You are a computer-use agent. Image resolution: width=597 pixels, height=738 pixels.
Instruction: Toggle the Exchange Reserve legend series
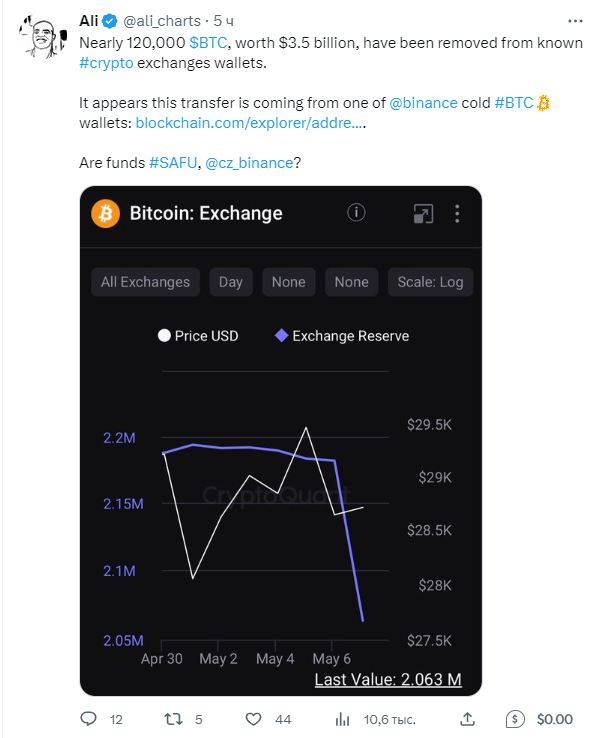[342, 336]
